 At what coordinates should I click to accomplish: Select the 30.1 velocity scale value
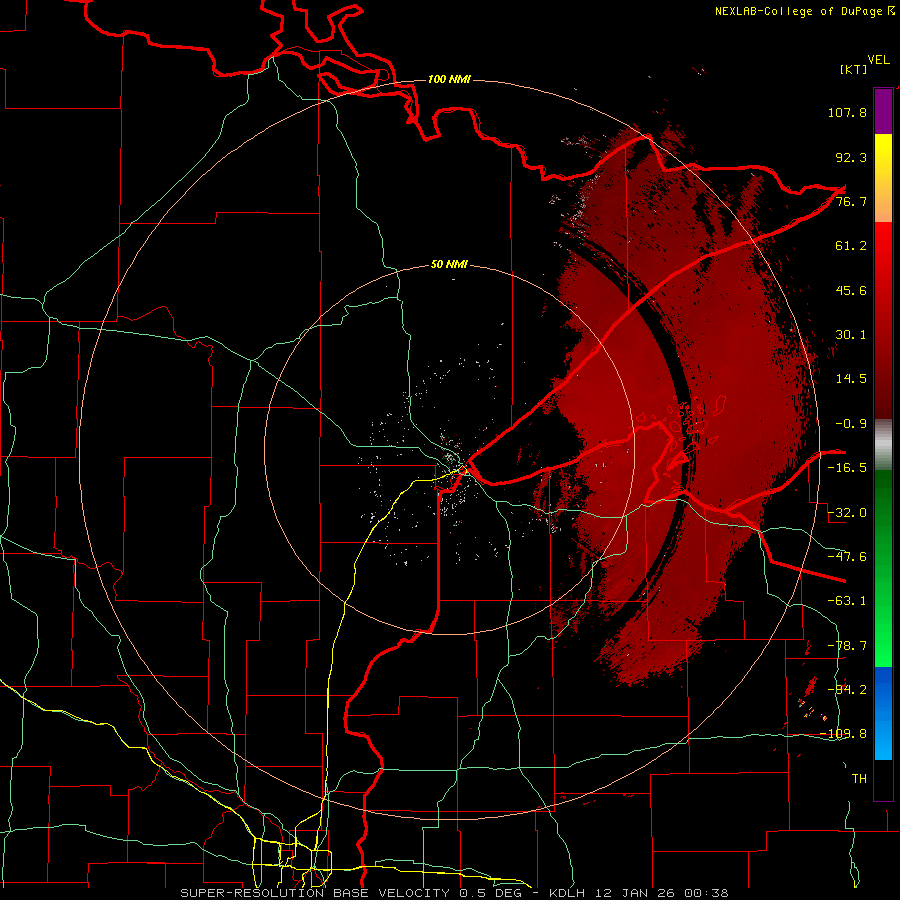tap(851, 335)
